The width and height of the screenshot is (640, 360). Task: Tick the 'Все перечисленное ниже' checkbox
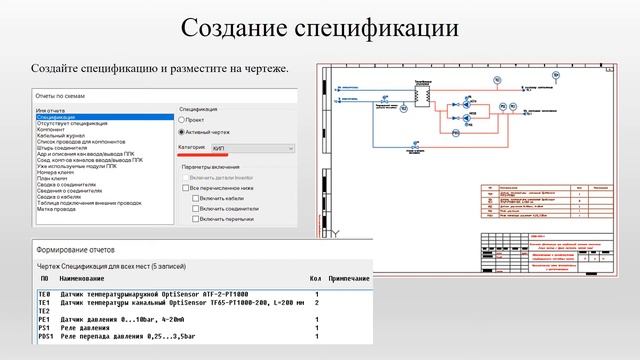pos(186,188)
